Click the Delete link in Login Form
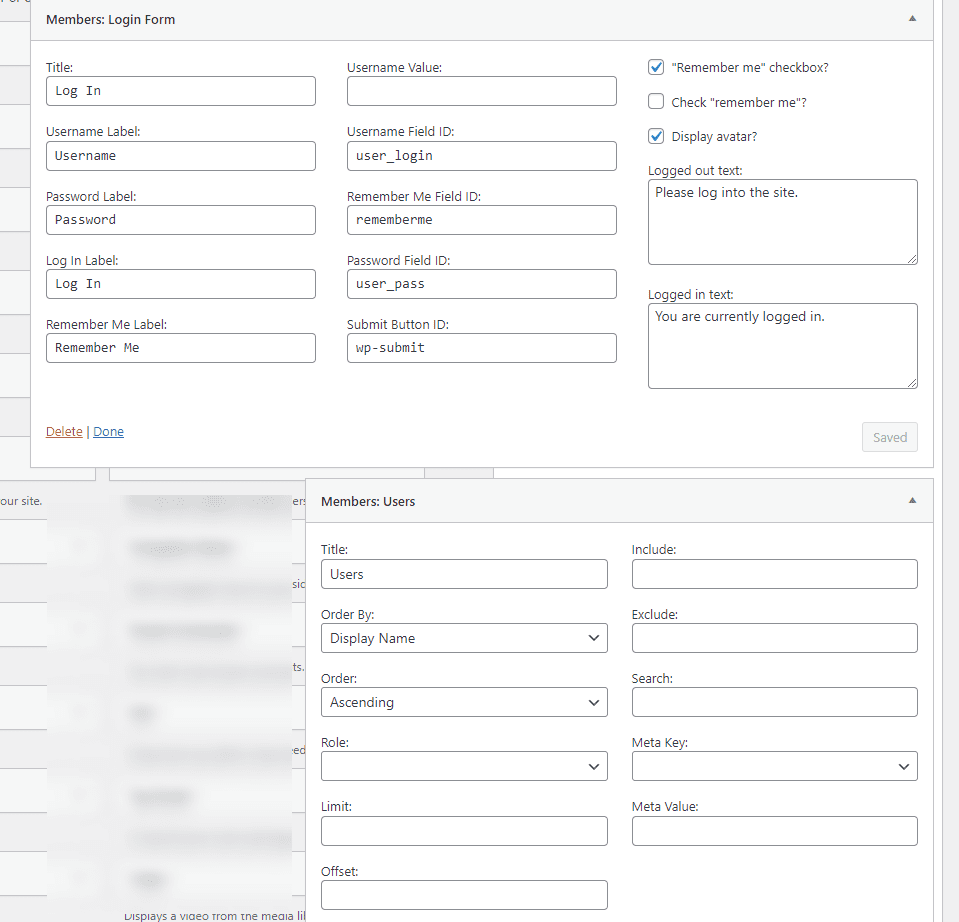This screenshot has height=922, width=959. [64, 432]
